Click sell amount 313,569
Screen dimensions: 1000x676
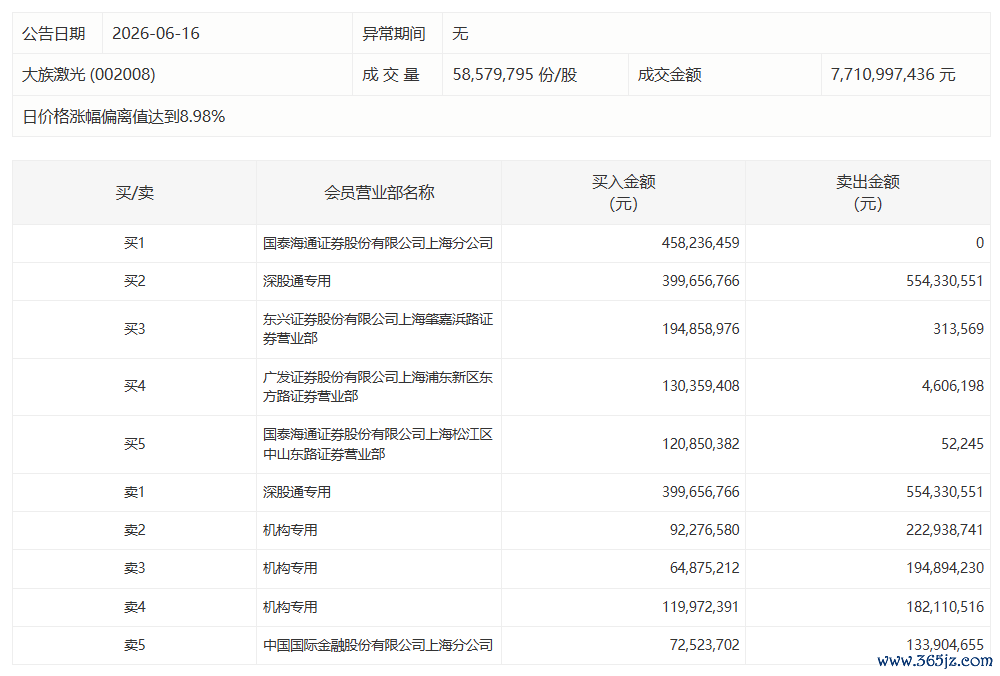tap(958, 329)
